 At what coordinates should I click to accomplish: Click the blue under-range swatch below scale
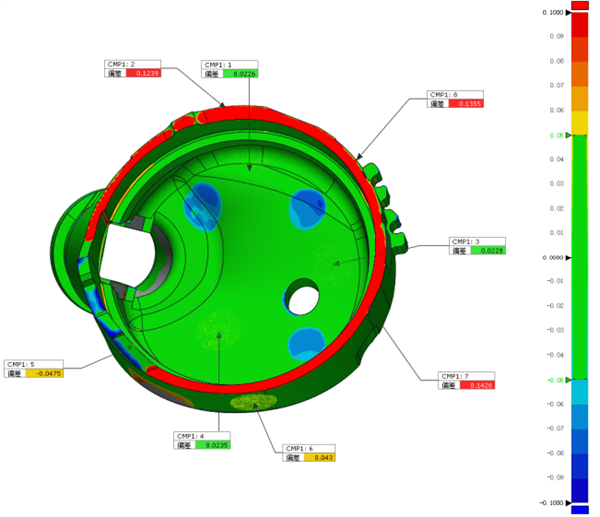click(x=580, y=510)
